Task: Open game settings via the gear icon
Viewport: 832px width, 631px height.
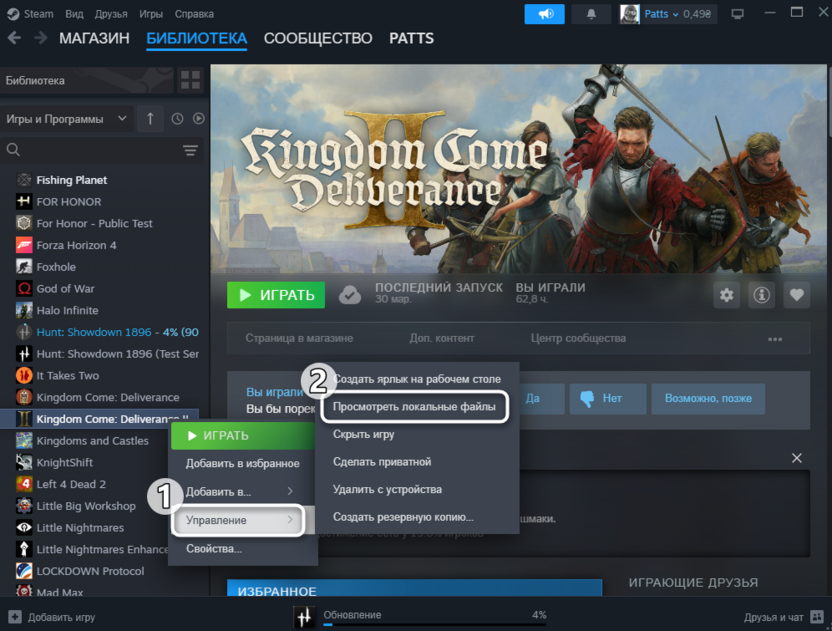Action: 728,295
